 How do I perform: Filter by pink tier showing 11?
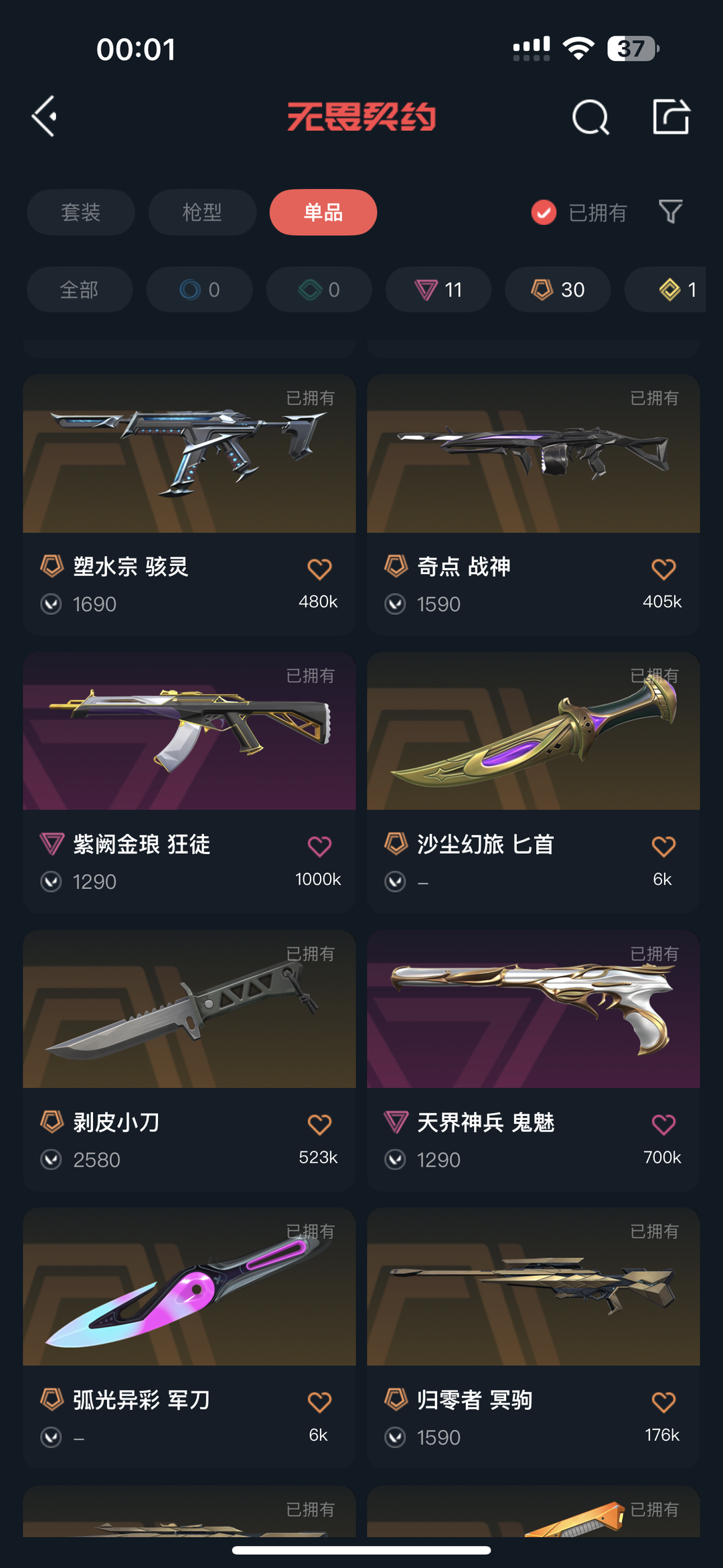coord(438,289)
